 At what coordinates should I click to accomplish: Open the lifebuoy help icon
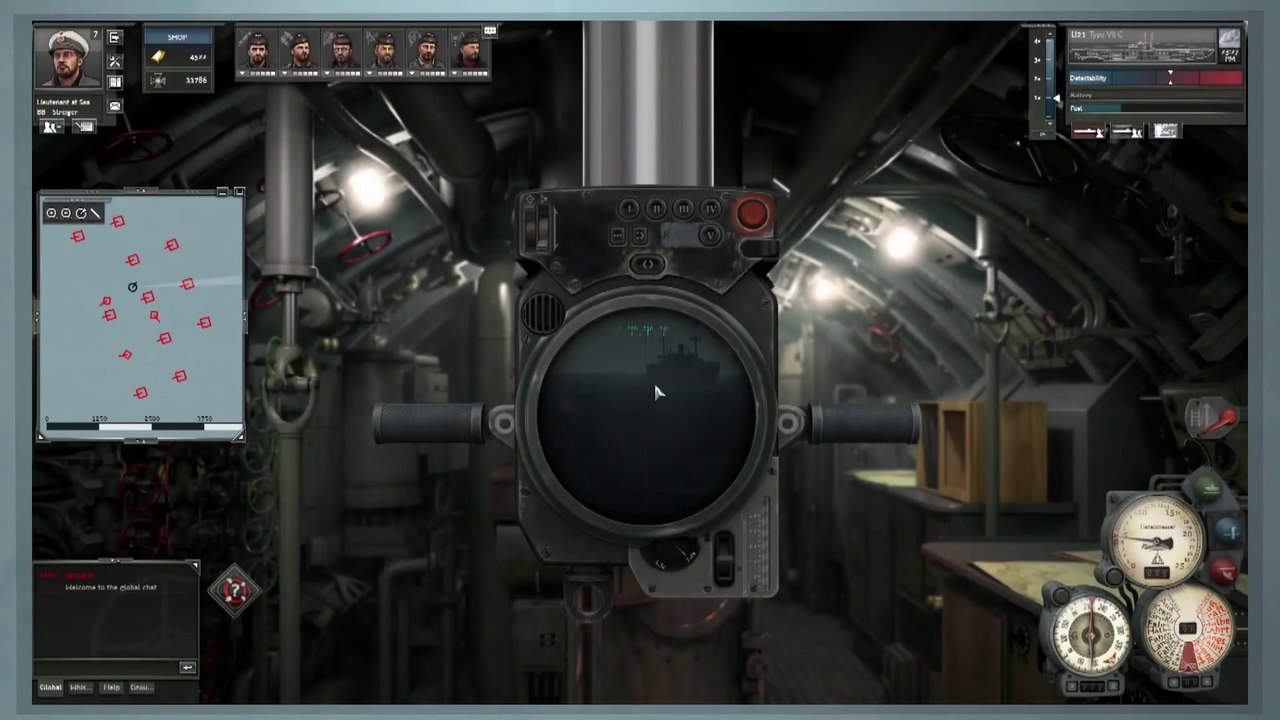pyautogui.click(x=234, y=590)
